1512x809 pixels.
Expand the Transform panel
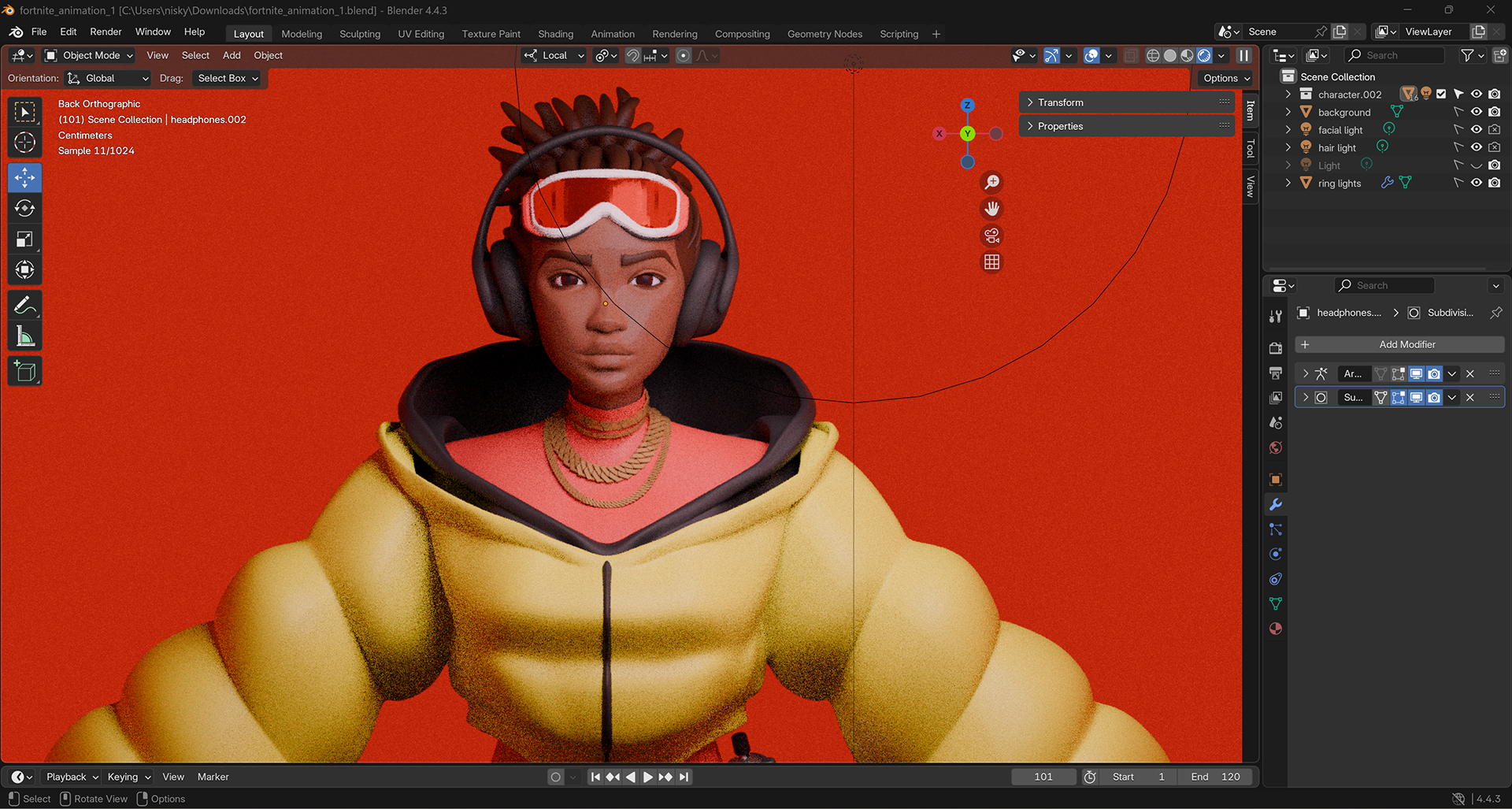coord(1126,102)
